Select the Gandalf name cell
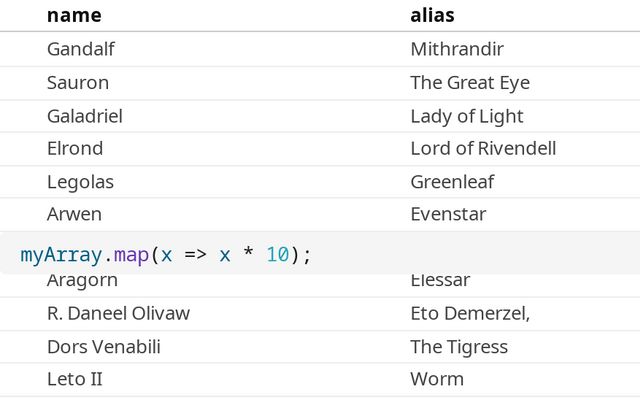This screenshot has width=640, height=400. 82,49
